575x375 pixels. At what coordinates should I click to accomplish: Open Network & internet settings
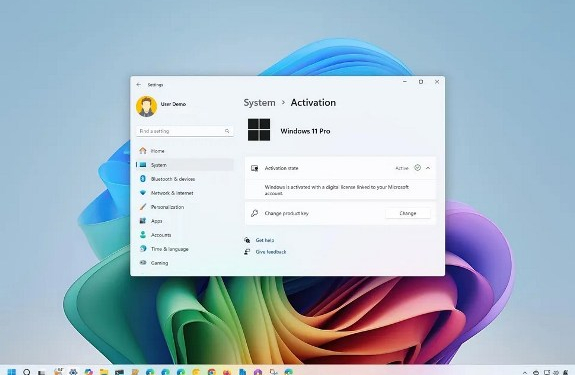(x=185, y=193)
